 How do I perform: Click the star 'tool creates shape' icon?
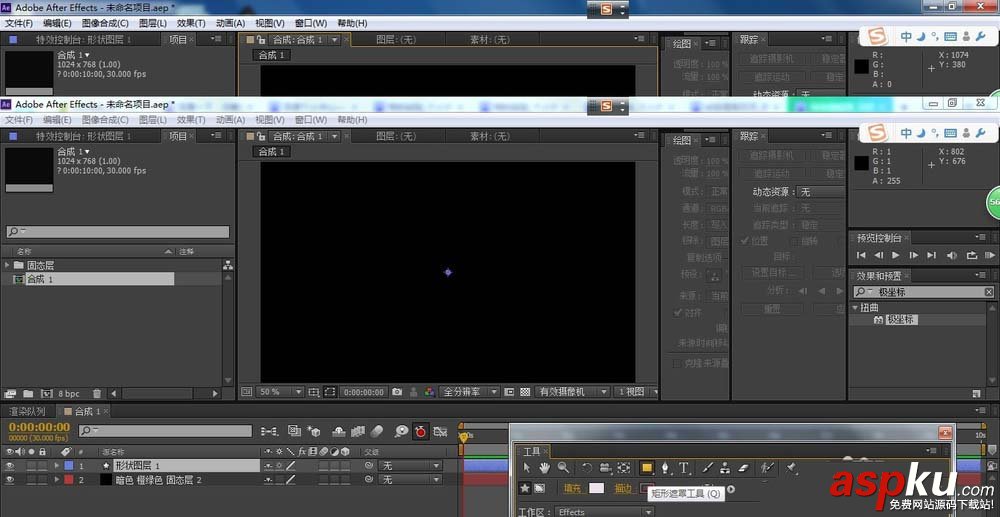click(525, 488)
